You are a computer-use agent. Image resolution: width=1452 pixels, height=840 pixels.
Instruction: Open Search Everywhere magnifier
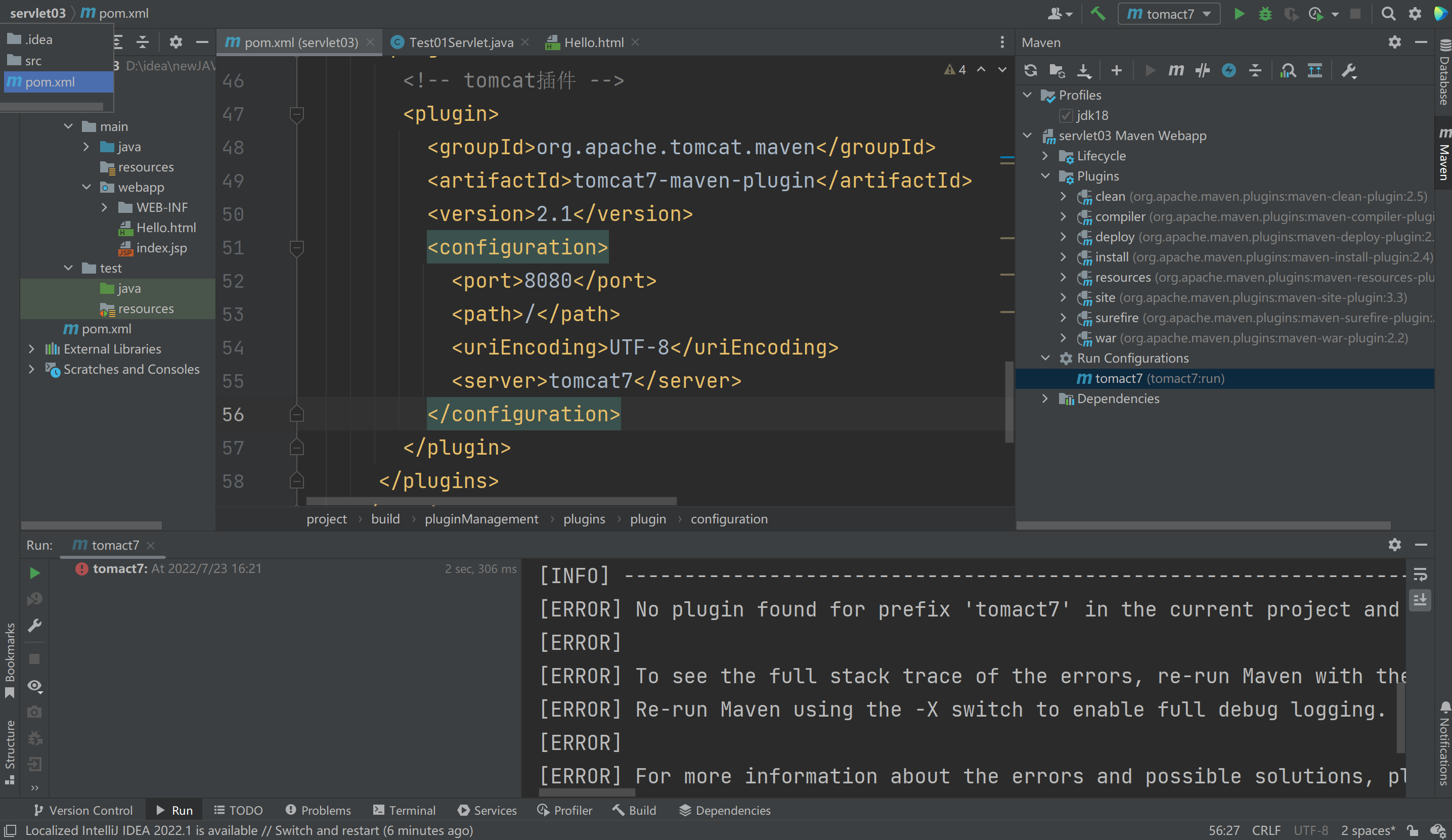pos(1388,14)
